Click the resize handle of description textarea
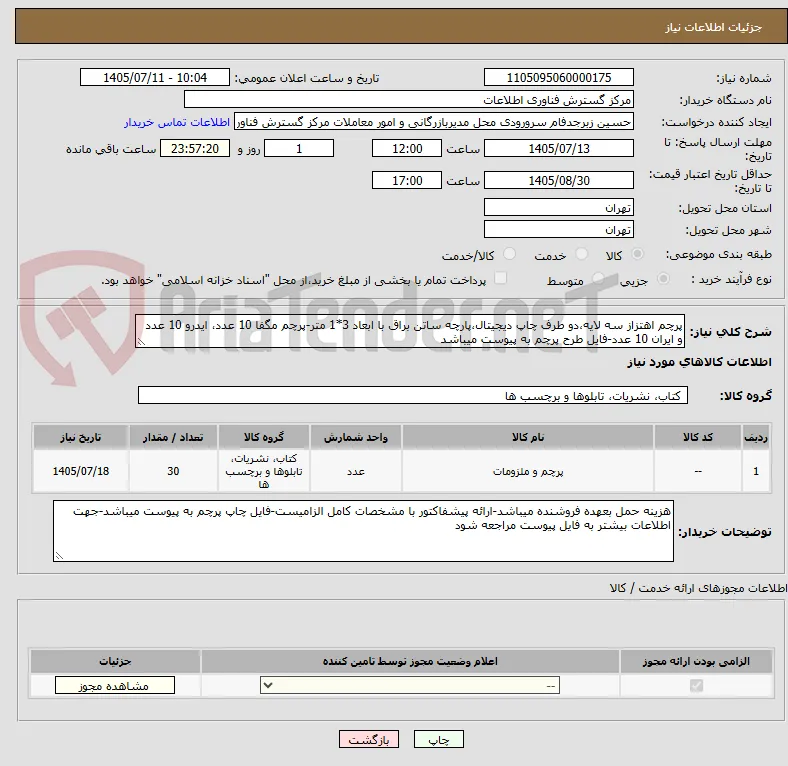Image resolution: width=788 pixels, height=766 pixels. tap(141, 342)
